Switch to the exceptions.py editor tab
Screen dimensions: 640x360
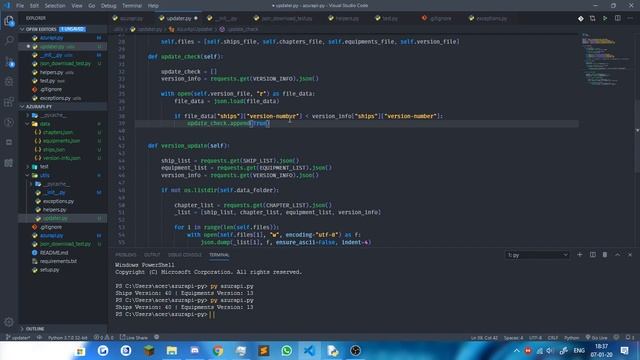click(x=491, y=18)
